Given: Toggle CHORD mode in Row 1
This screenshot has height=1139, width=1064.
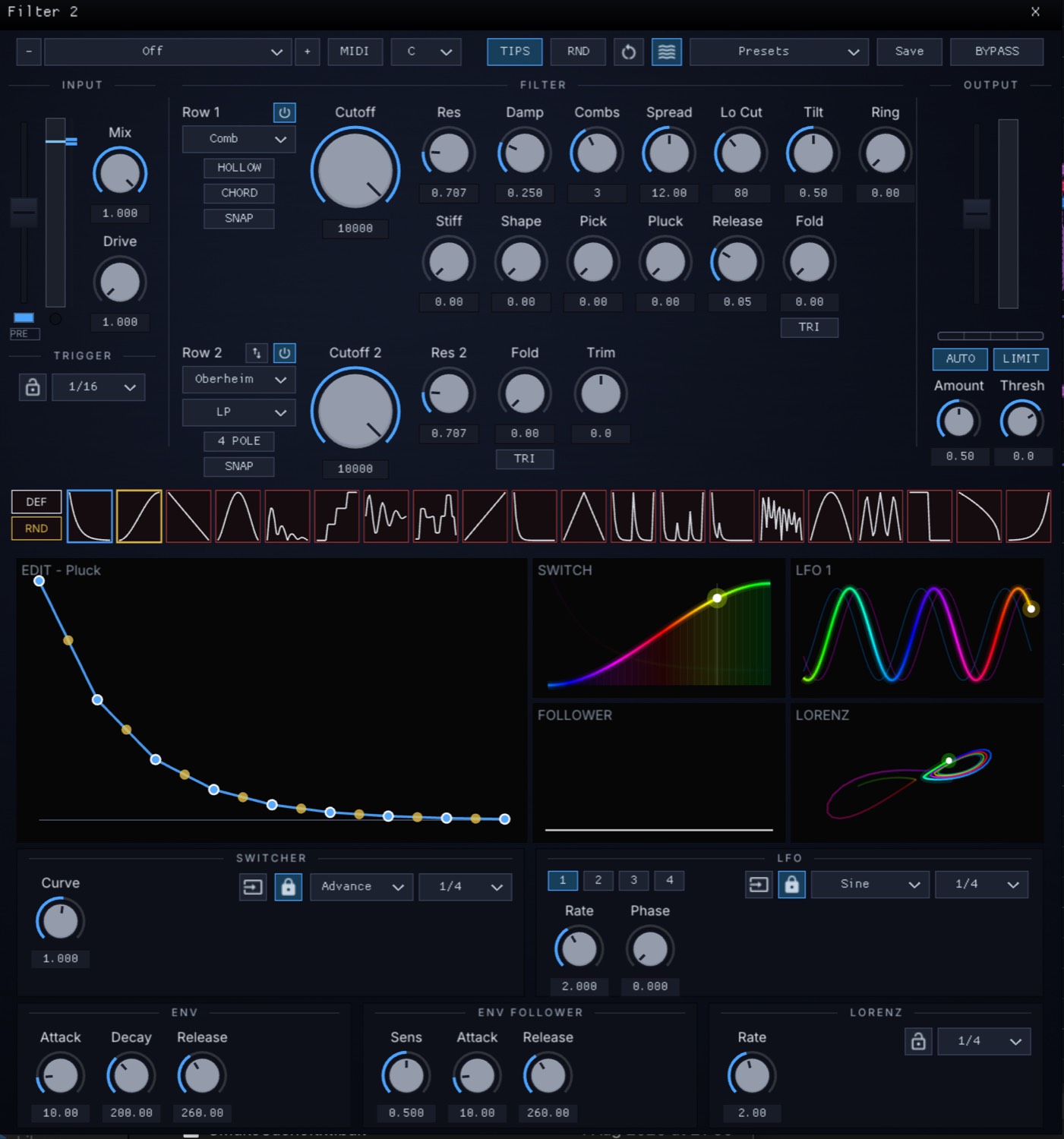Looking at the screenshot, I should 239,193.
